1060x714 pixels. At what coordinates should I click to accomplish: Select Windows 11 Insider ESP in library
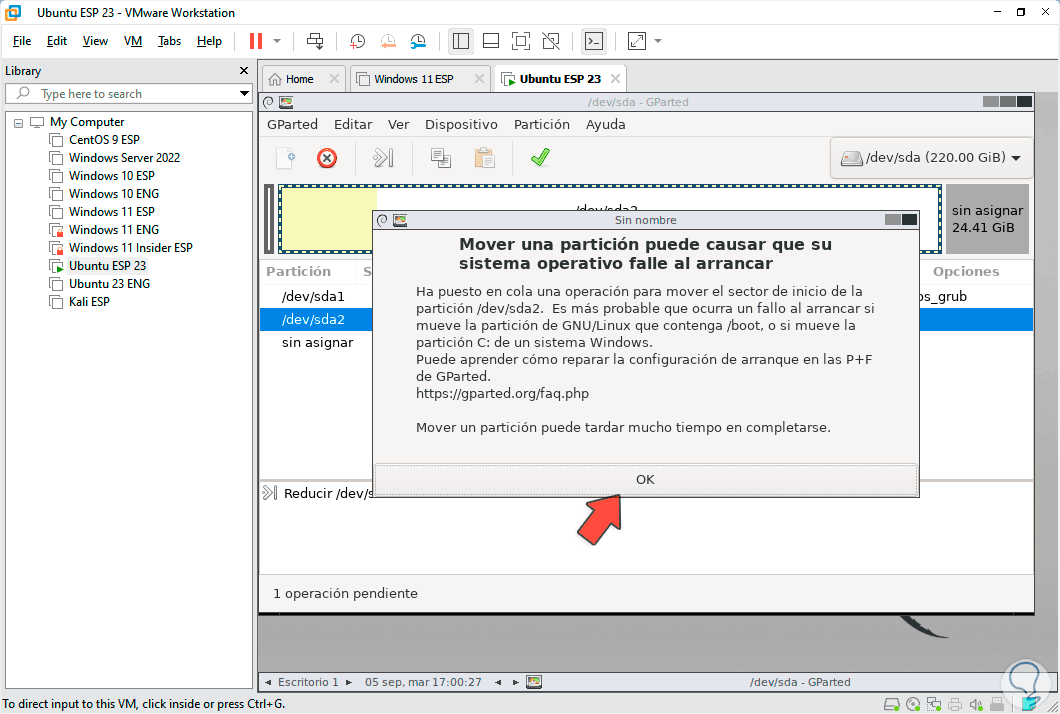coord(130,247)
